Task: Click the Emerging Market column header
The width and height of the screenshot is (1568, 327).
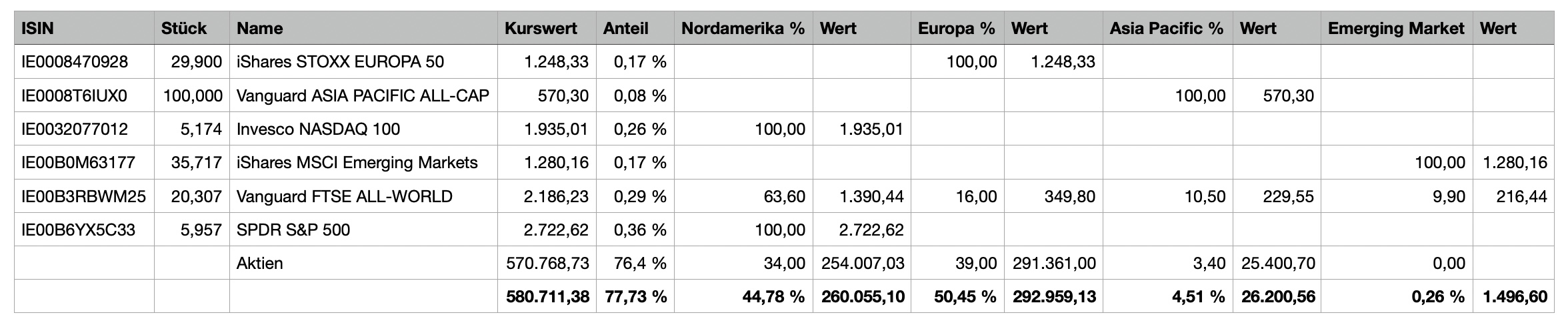Action: [x=1396, y=29]
